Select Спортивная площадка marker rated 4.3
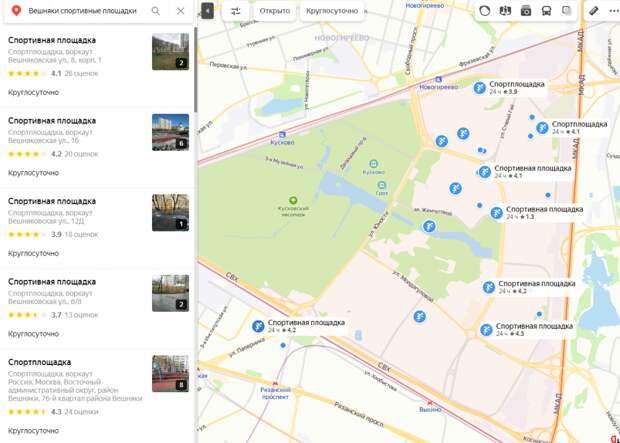Image resolution: width=620 pixels, height=443 pixels. click(x=486, y=330)
